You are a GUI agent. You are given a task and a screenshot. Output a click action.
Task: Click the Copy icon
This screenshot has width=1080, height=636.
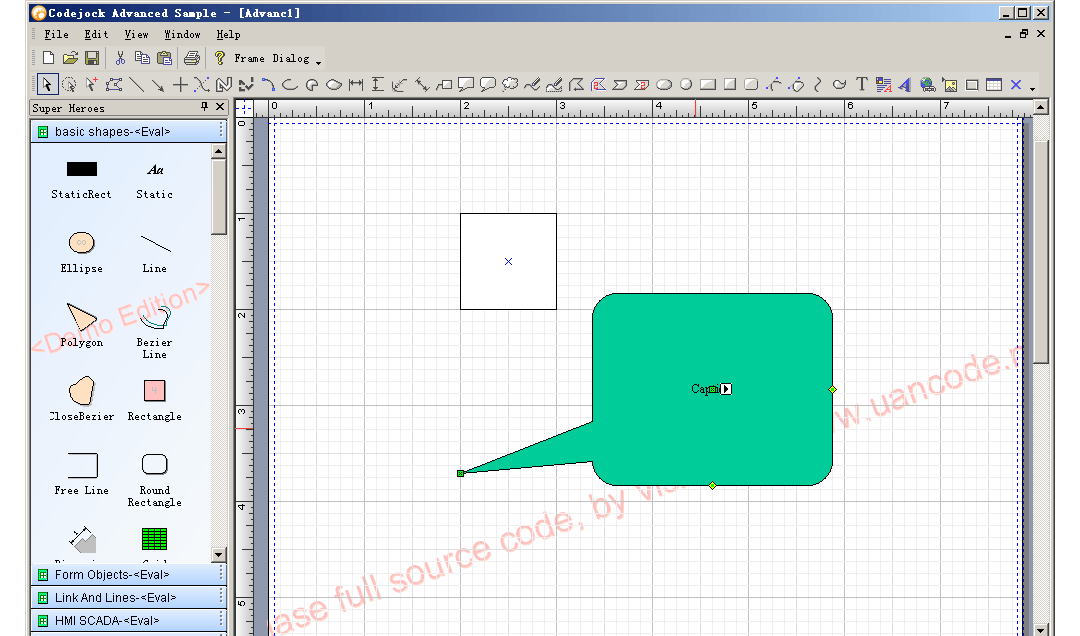pyautogui.click(x=143, y=59)
